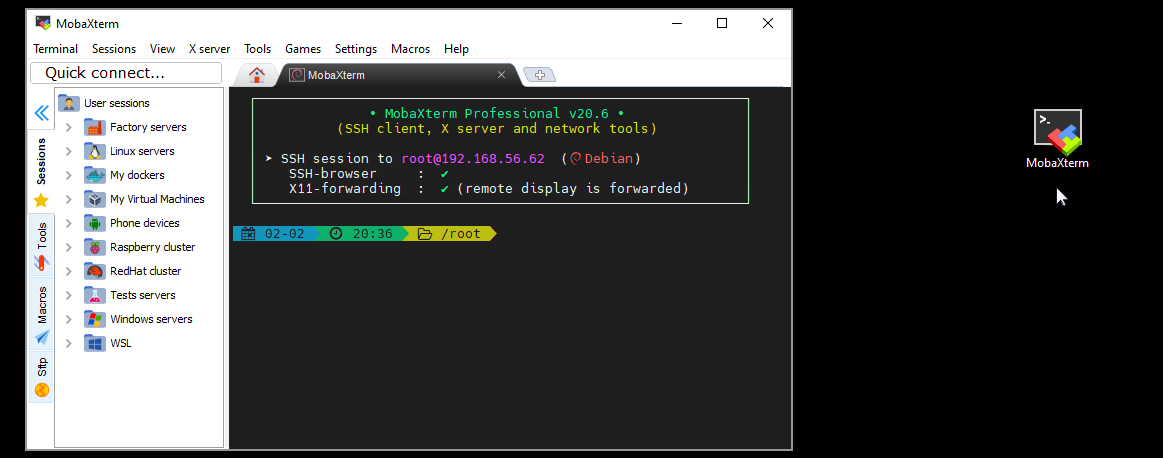Click the Windows servers flag icon
This screenshot has width=1163, height=458.
(x=95, y=319)
